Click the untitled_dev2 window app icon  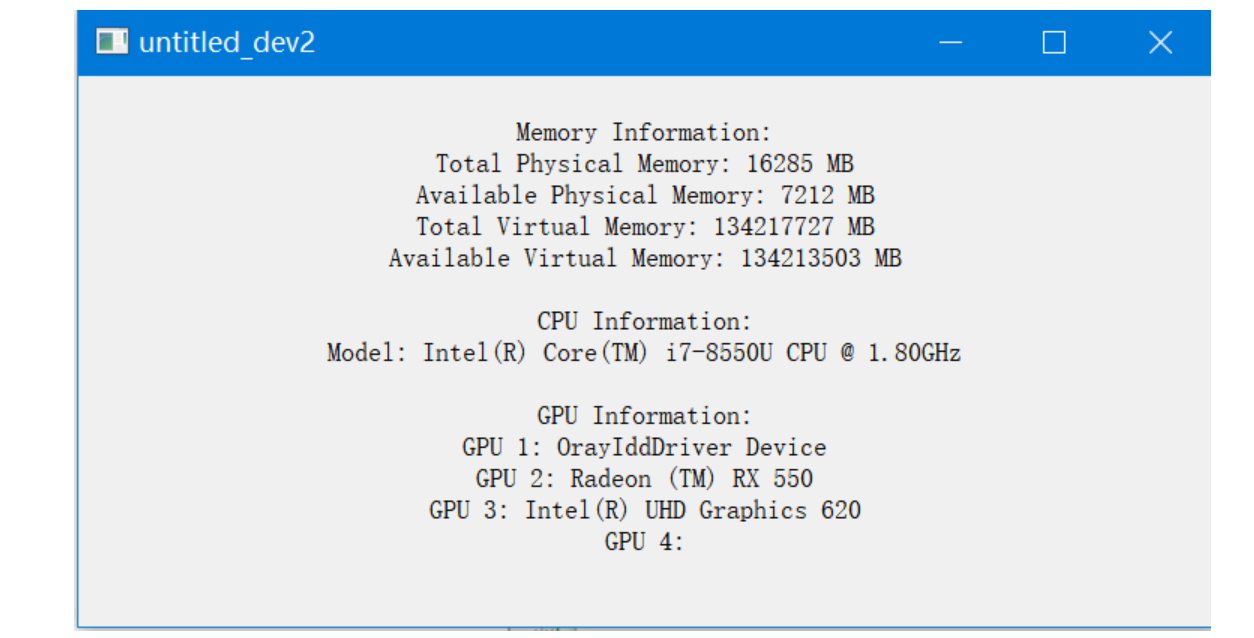coord(112,41)
